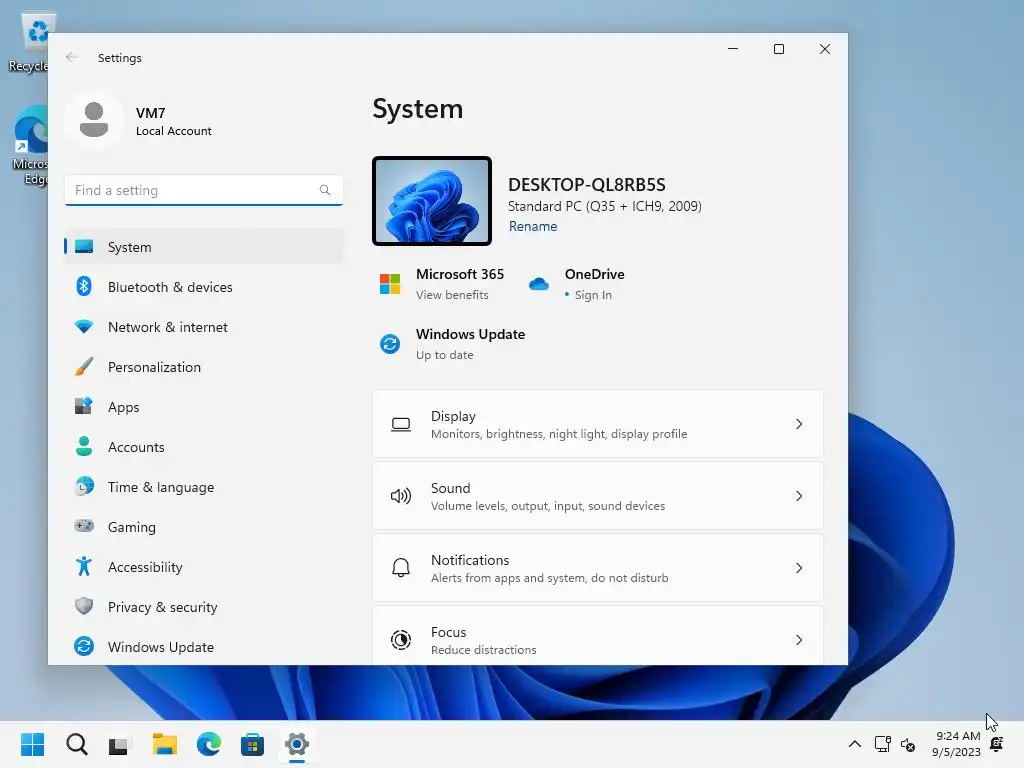This screenshot has width=1024, height=768.
Task: Open Task View on the taskbar
Action: (120, 744)
